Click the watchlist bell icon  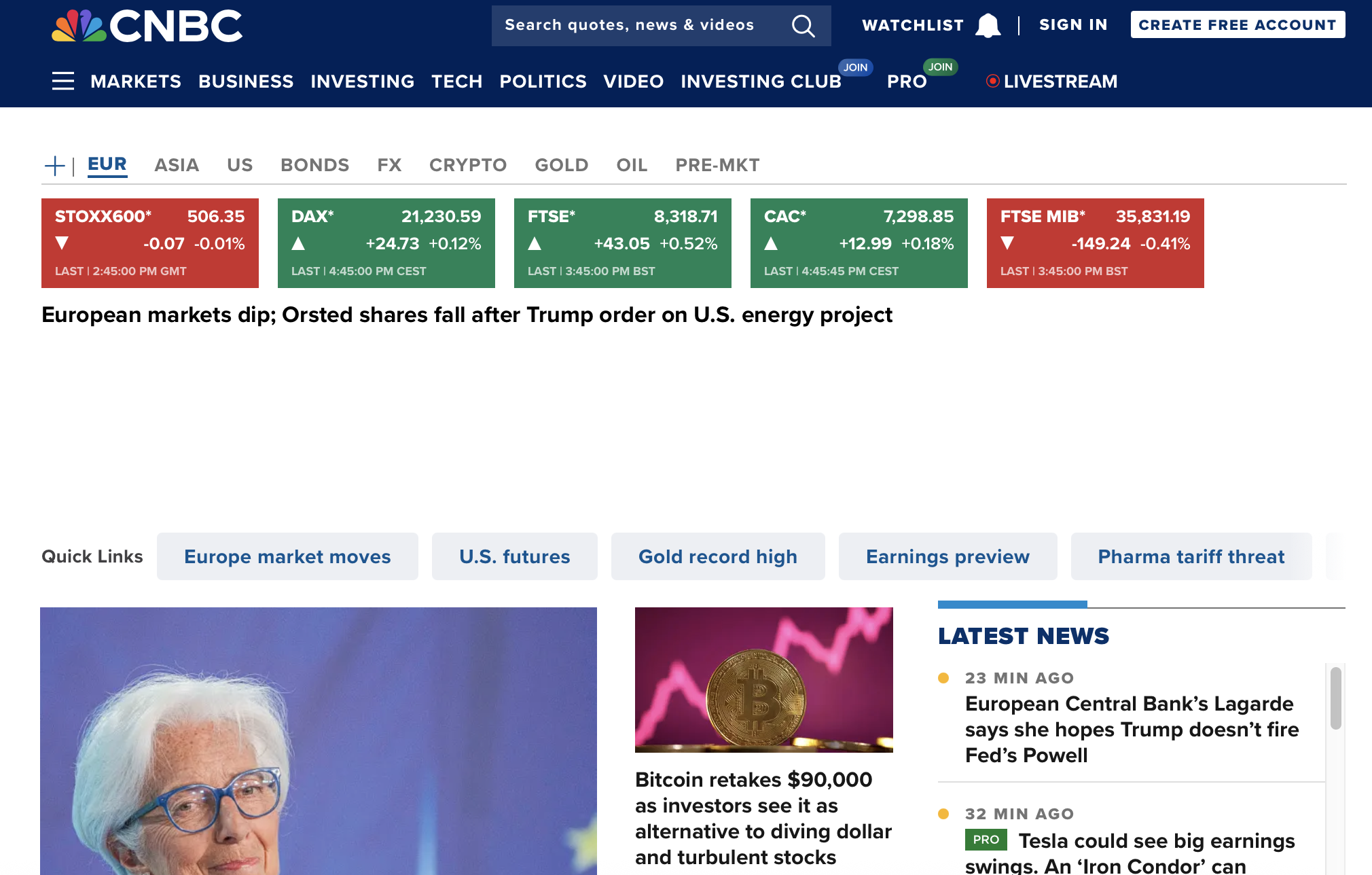tap(988, 26)
